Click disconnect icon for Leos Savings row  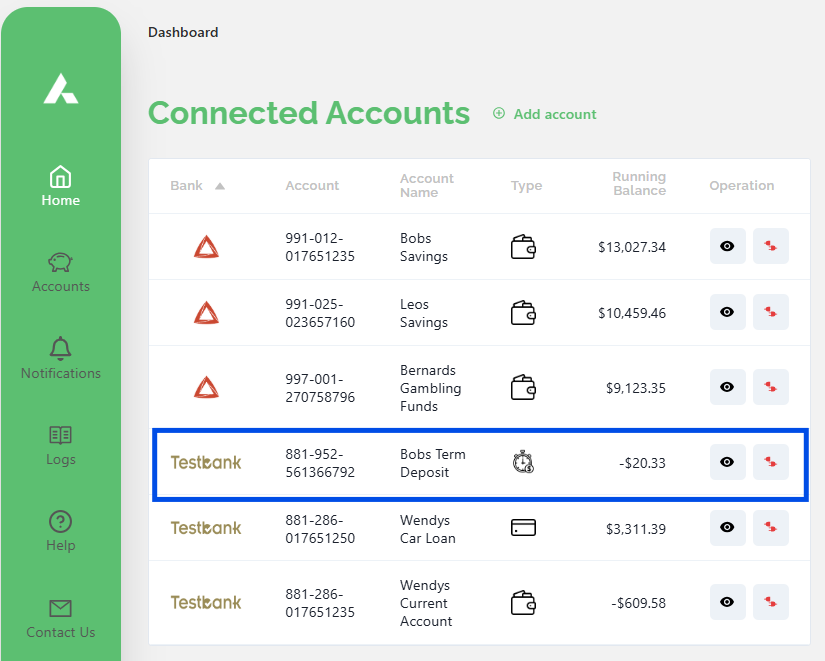tap(770, 312)
